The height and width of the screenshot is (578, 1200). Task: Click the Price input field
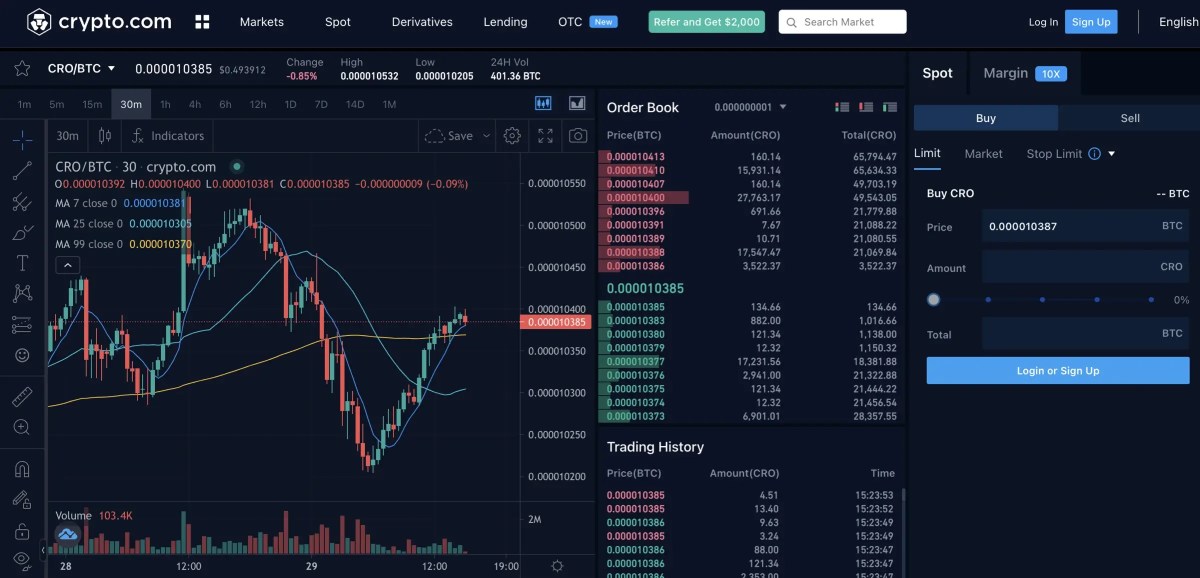click(1086, 226)
